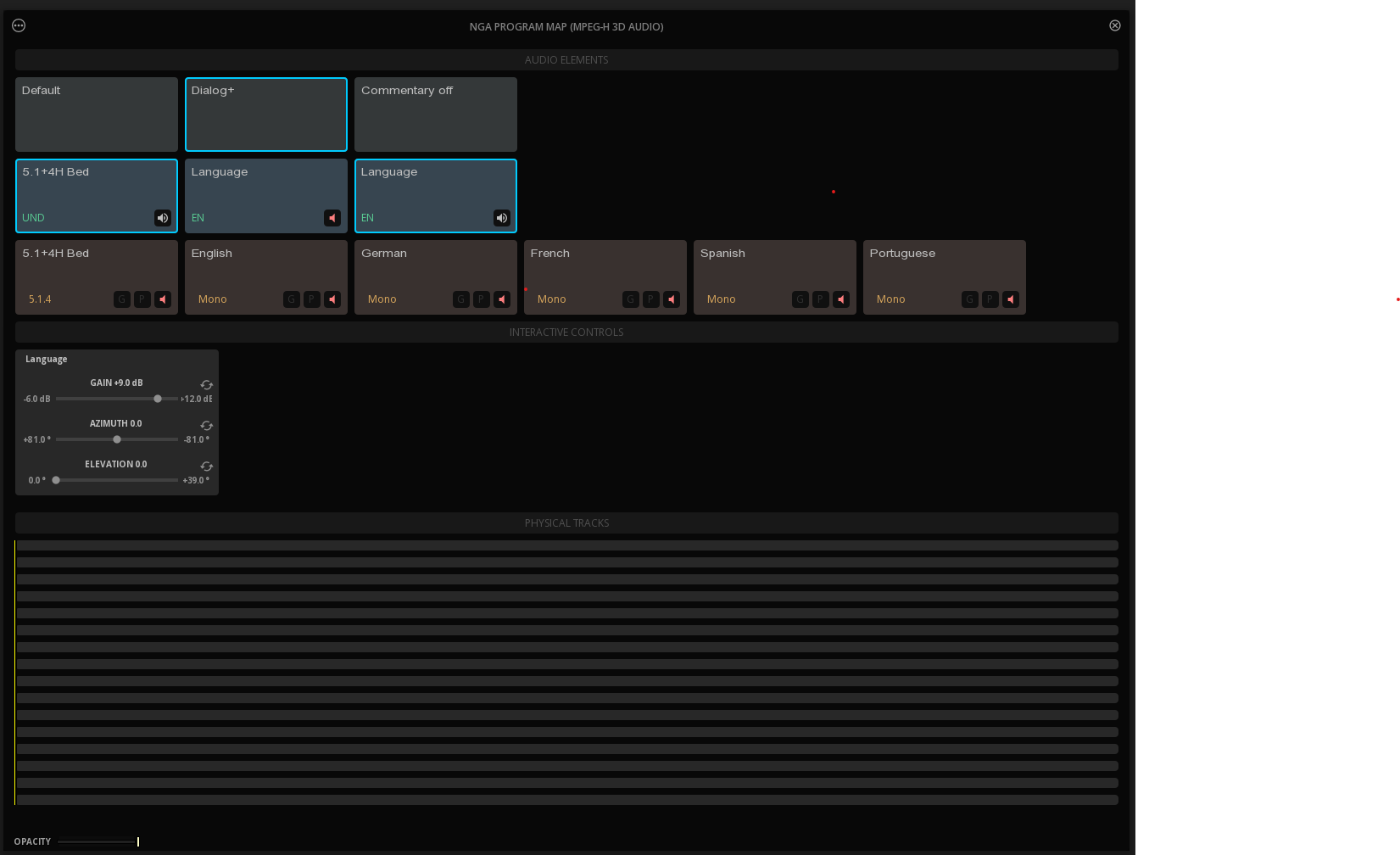The image size is (1400, 855).
Task: Close the NGA Program Map panel
Action: point(1115,25)
